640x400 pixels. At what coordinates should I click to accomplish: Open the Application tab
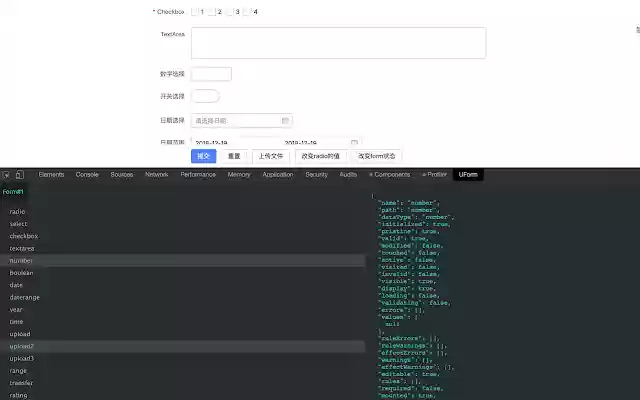(278, 175)
